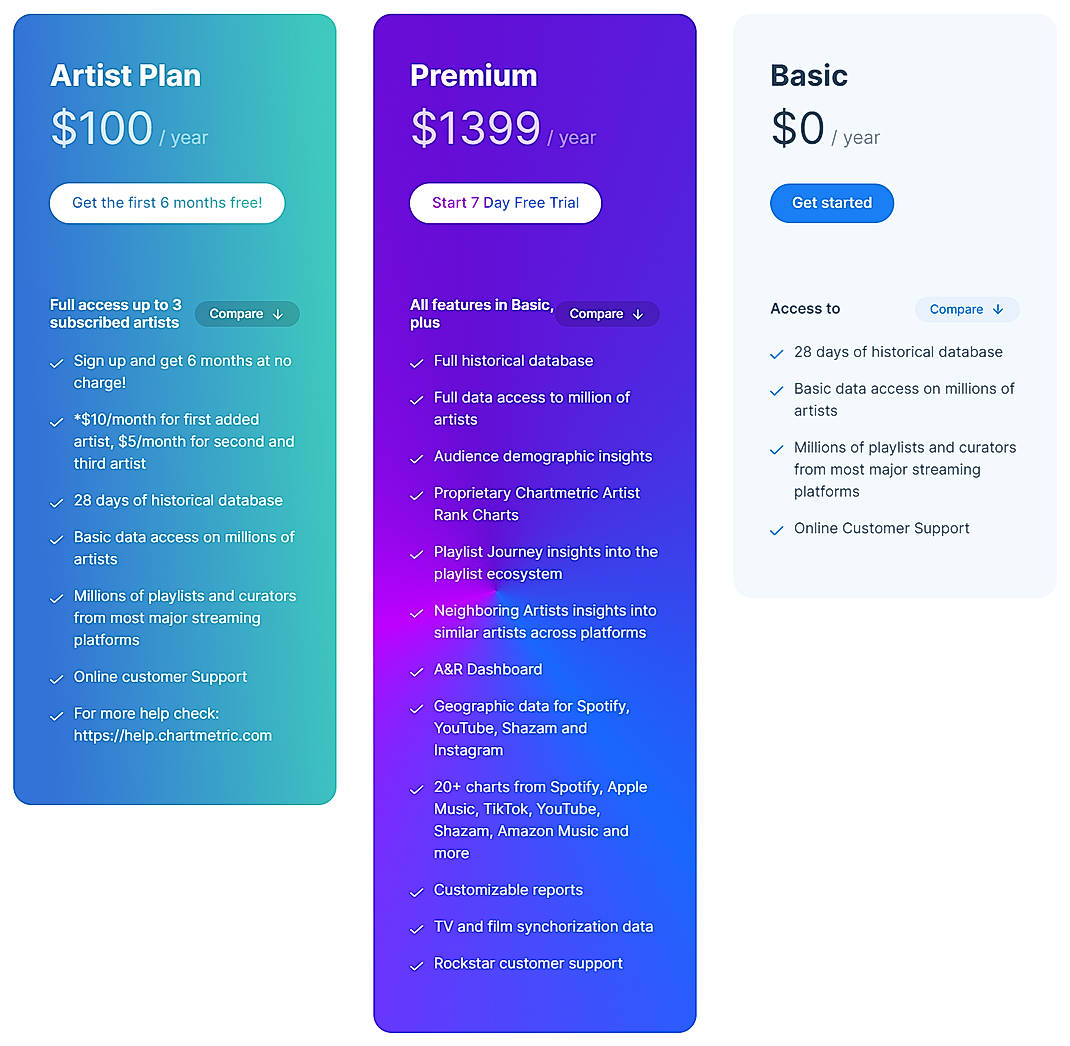Select the Premium plan heading
Image resolution: width=1070 pixels, height=1046 pixels.
tap(473, 75)
